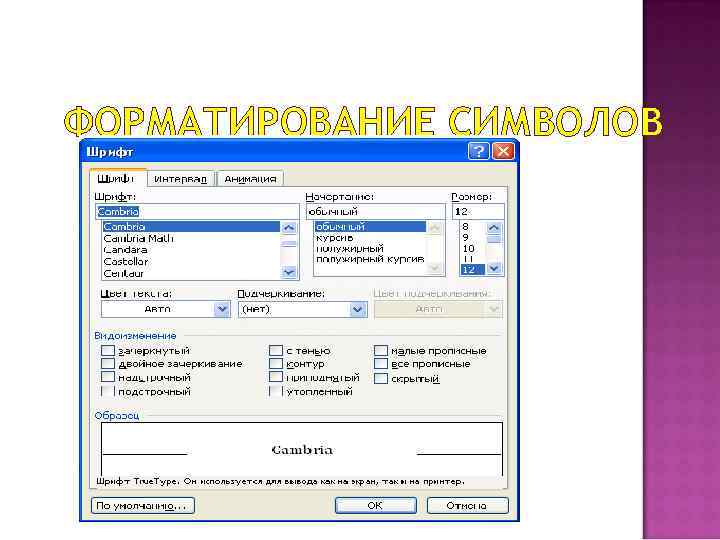Select обычный in the style list
Viewport: 720px width, 540px height.
(370, 227)
